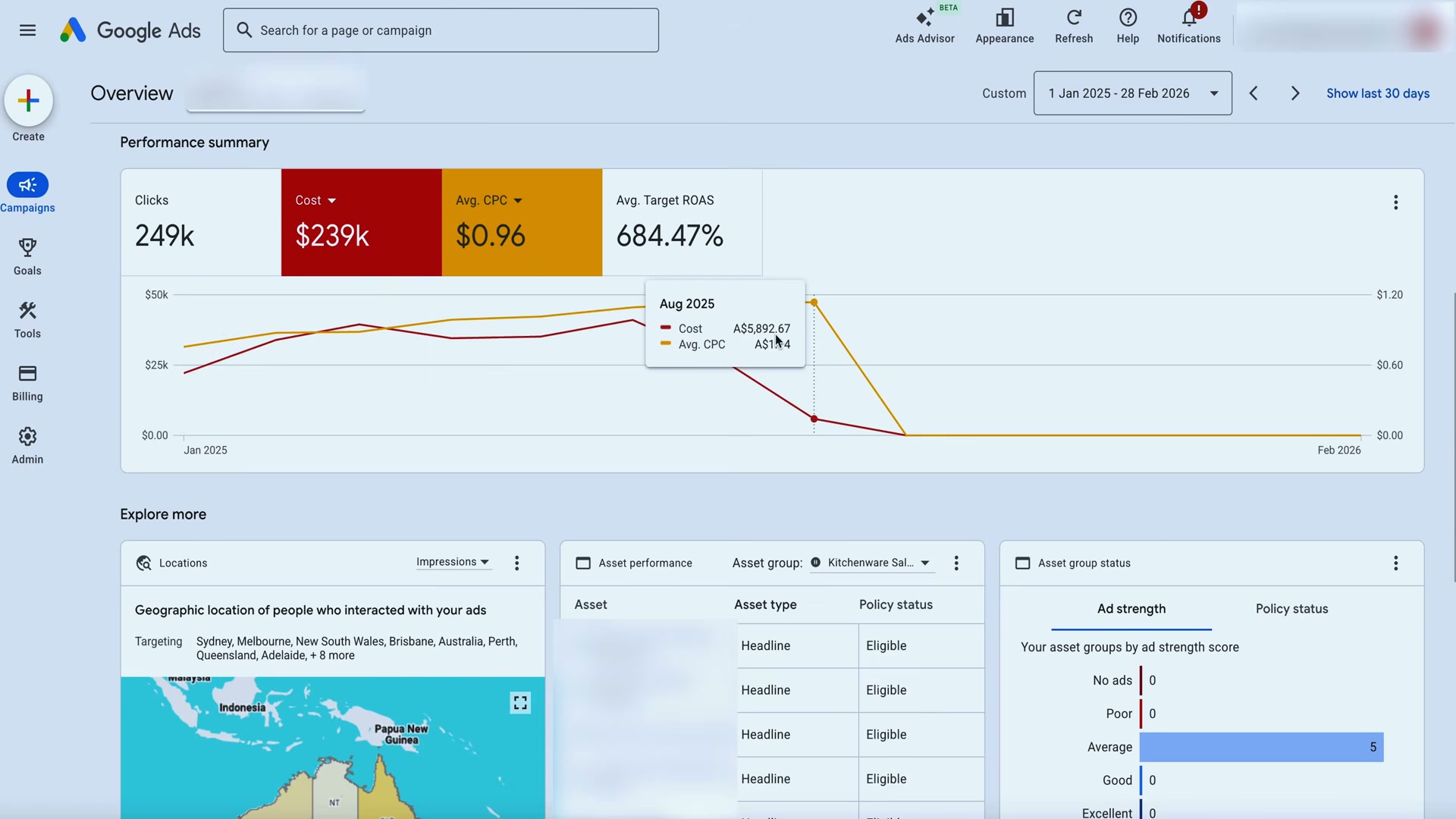Click the Asset group status card icon

click(1022, 563)
